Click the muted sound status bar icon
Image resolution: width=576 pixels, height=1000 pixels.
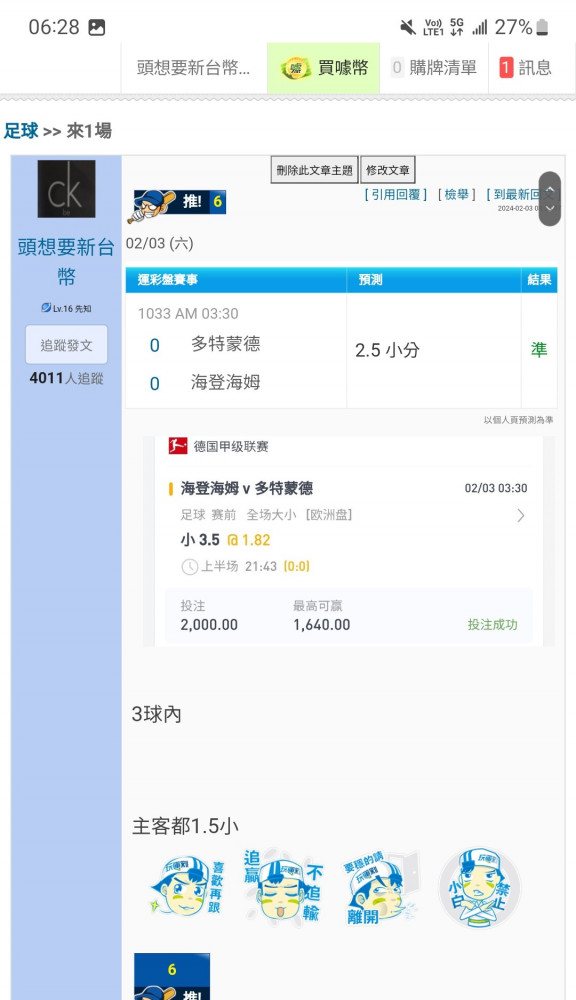pyautogui.click(x=407, y=27)
